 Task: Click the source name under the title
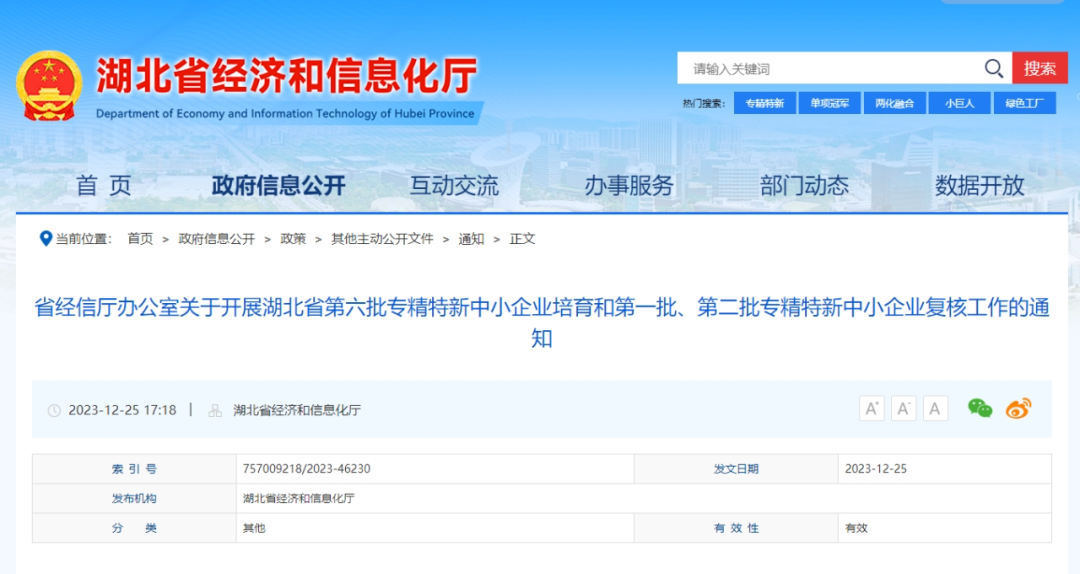point(297,410)
